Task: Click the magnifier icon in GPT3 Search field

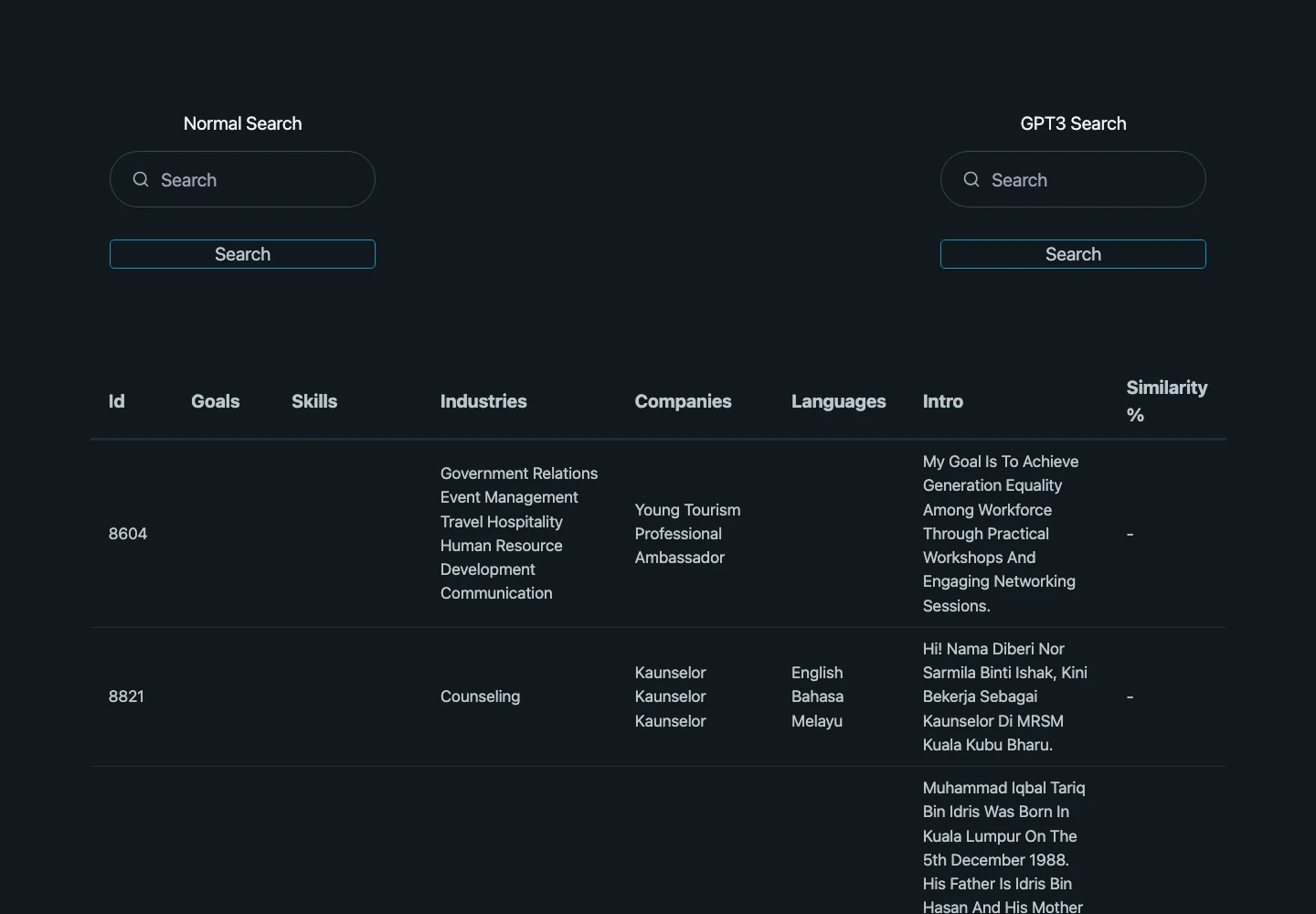Action: coord(971,179)
